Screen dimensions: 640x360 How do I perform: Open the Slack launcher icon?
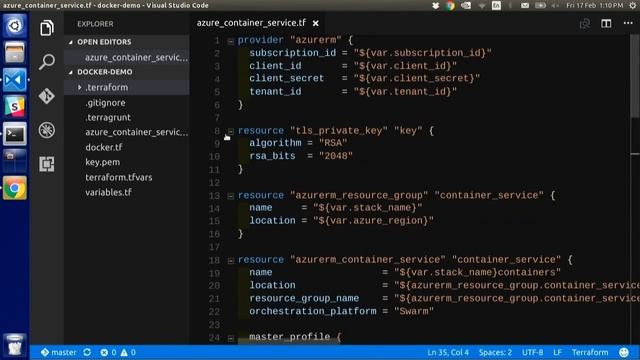[15, 107]
